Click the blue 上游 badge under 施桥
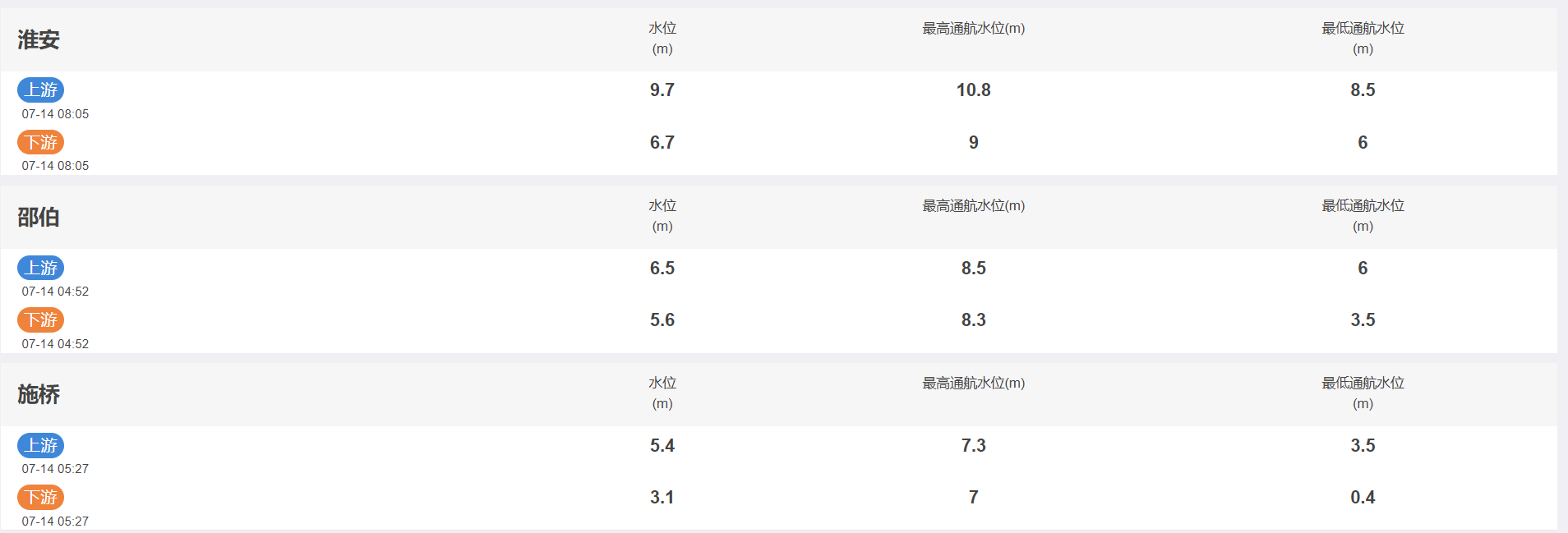Image resolution: width=1568 pixels, height=533 pixels. (40, 445)
